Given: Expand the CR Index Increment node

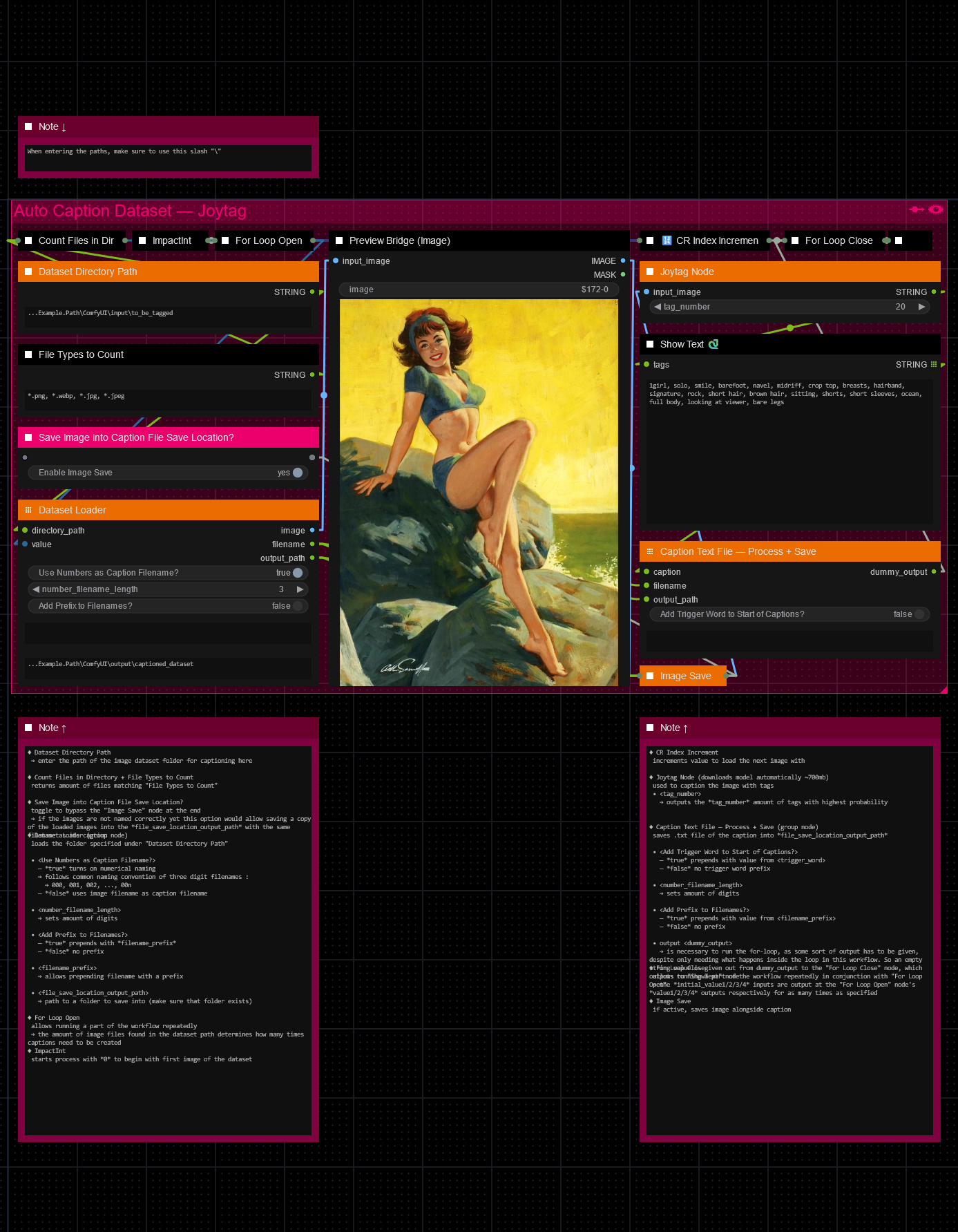Looking at the screenshot, I should click(650, 240).
